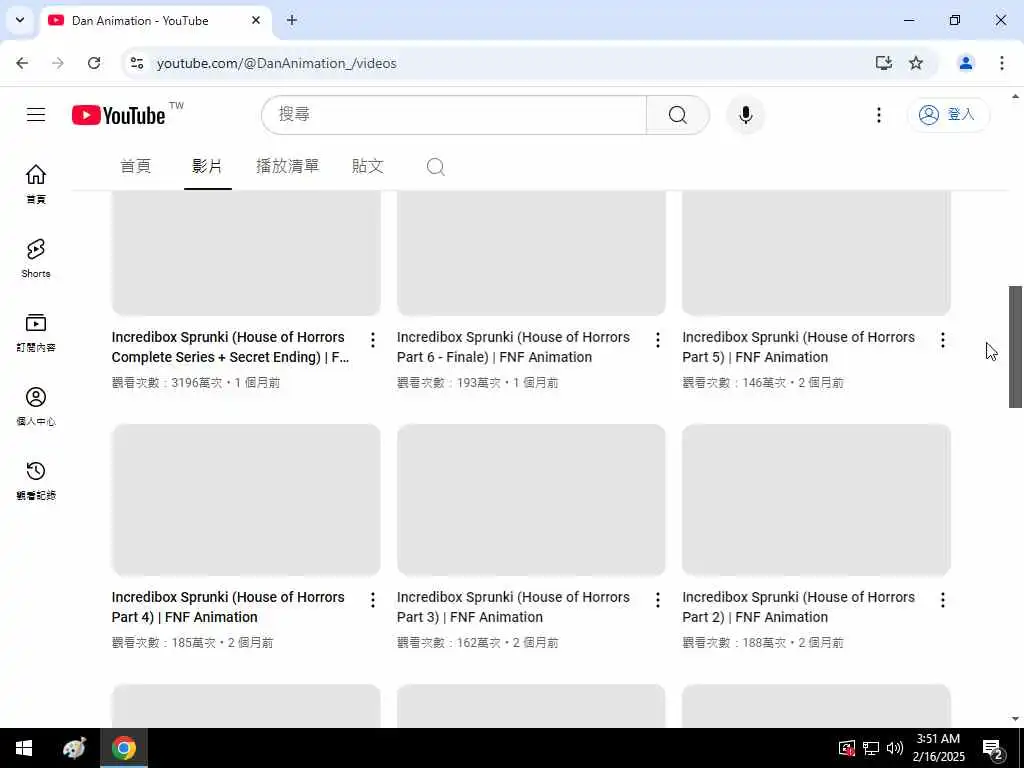Click Part 6 Finale video thumbnail
Viewport: 1024px width, 768px height.
[531, 253]
